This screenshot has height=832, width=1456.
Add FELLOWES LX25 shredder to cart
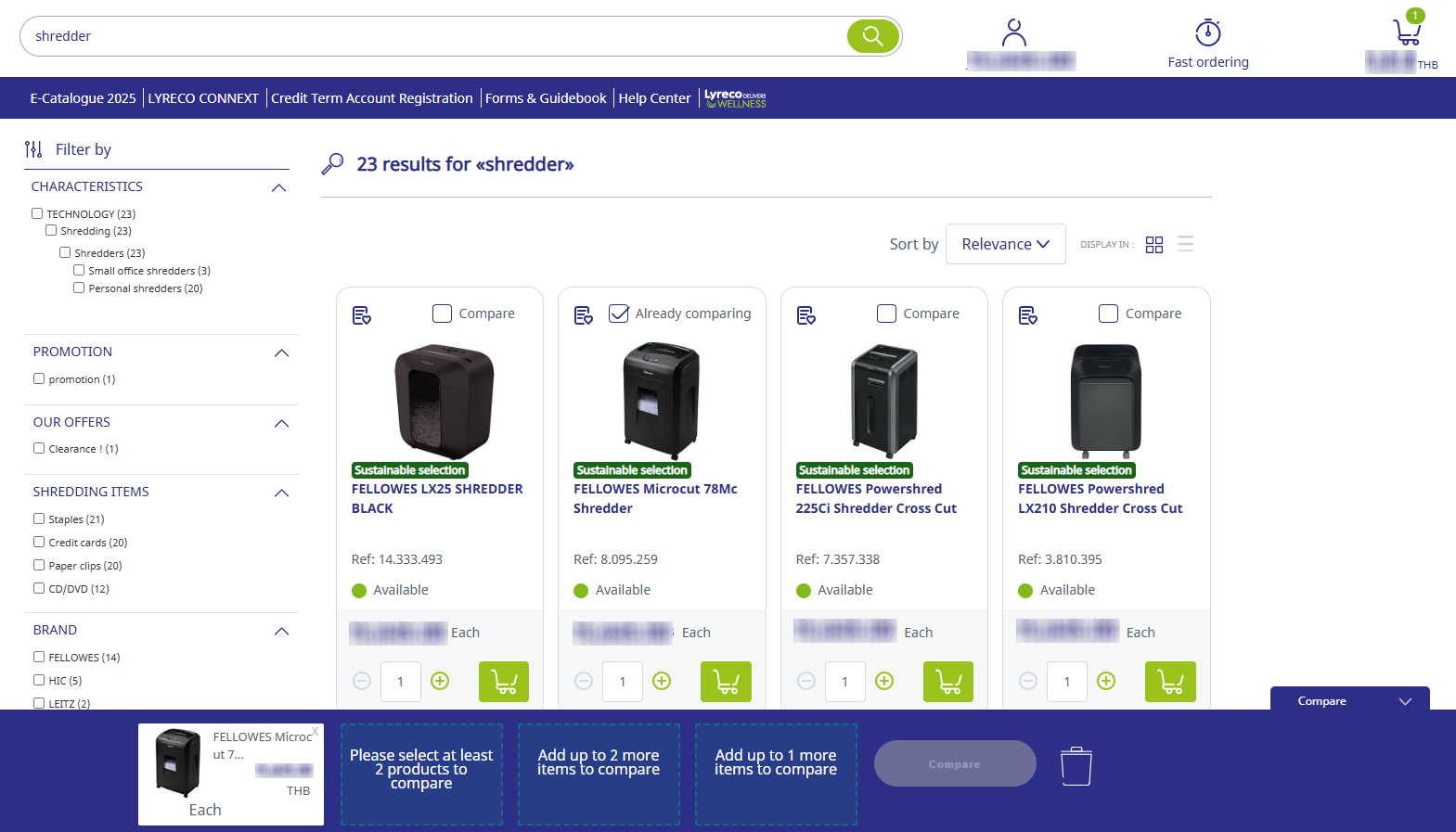point(504,682)
